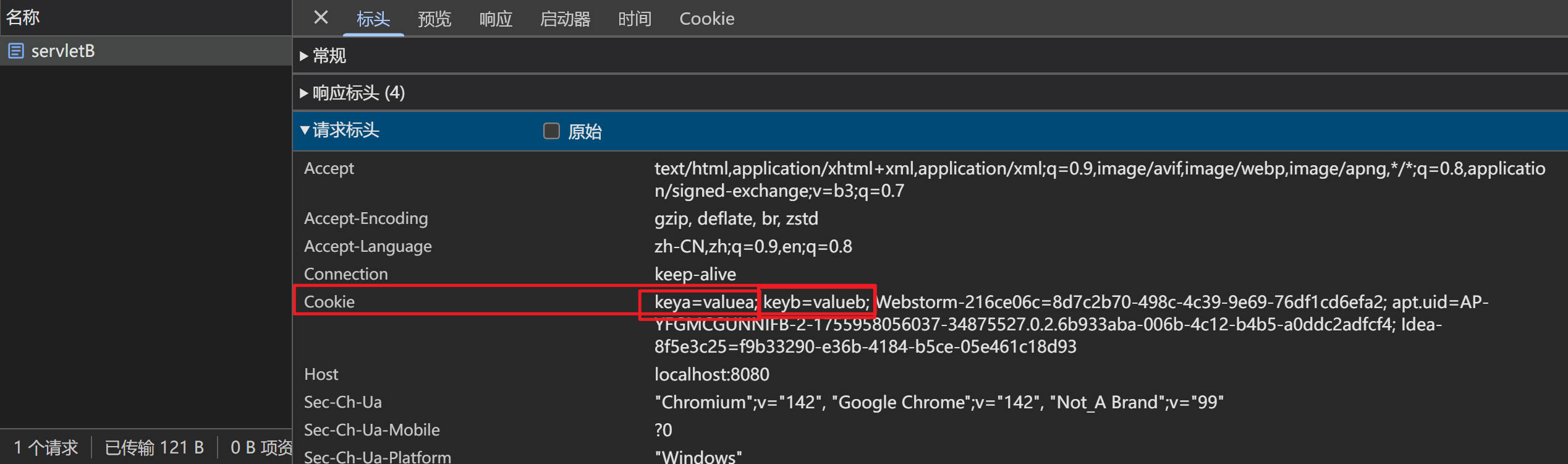The width and height of the screenshot is (1568, 464).
Task: Expand the 响应标头 (4) section
Action: point(930,93)
